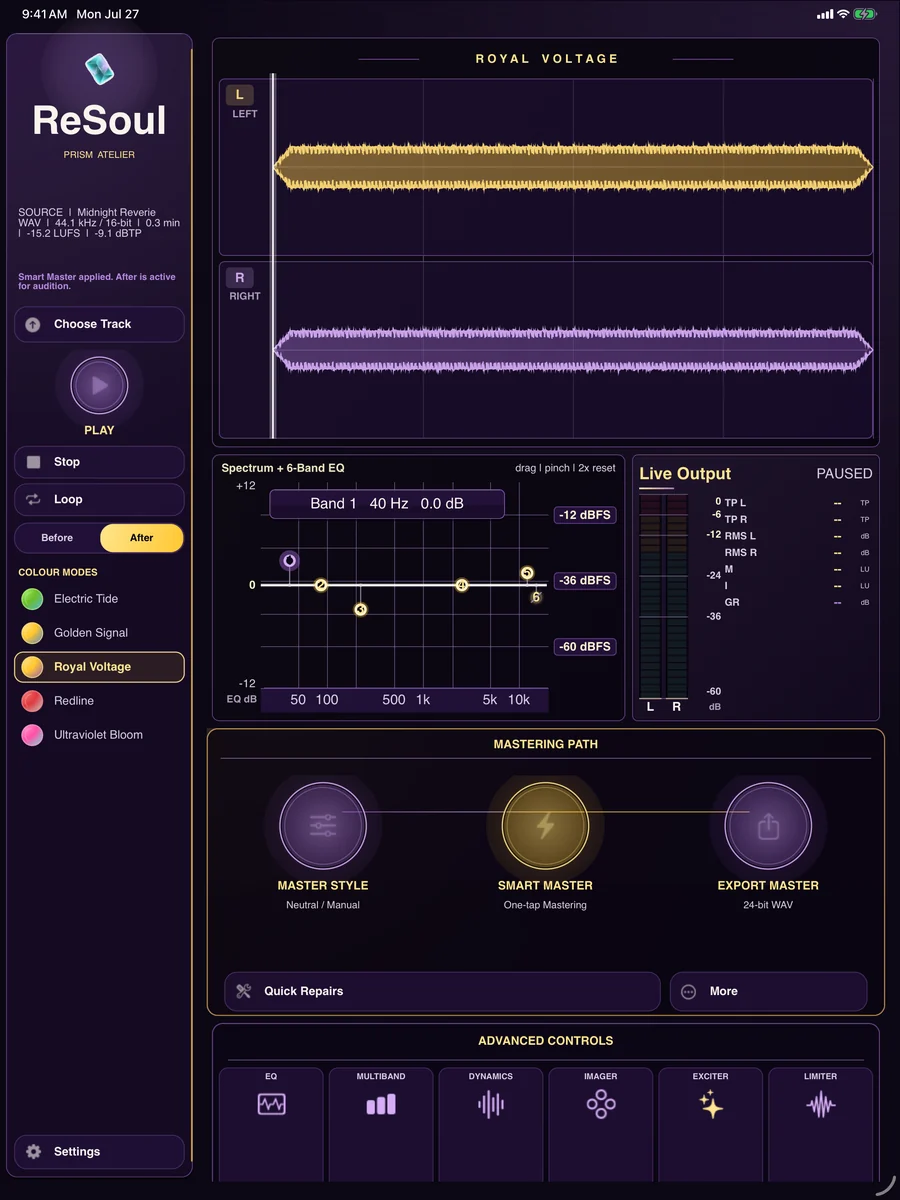
Task: Click the green Electric Tide swatch
Action: 32,599
